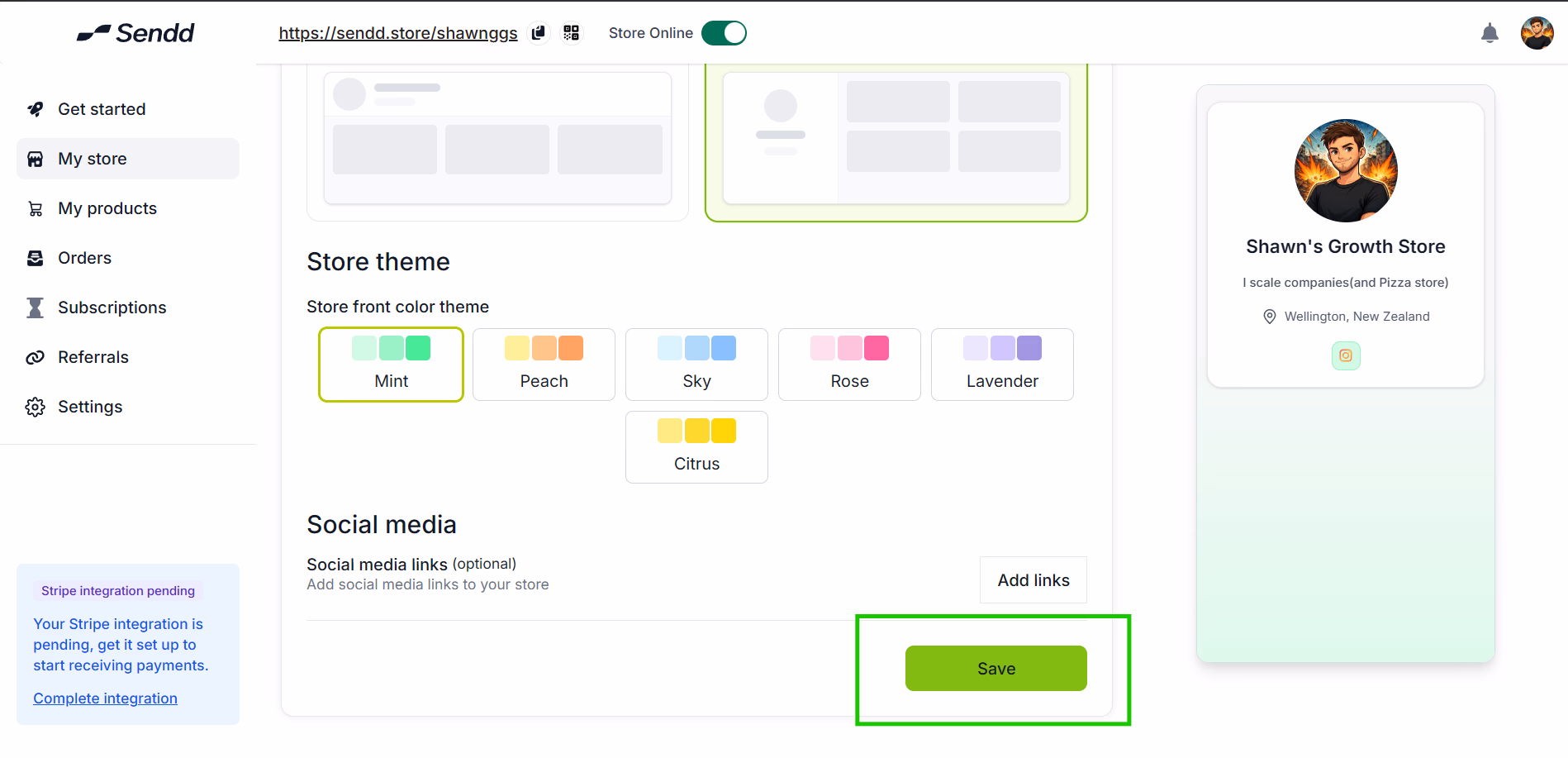
Task: Click Add links for social media
Action: [1033, 580]
